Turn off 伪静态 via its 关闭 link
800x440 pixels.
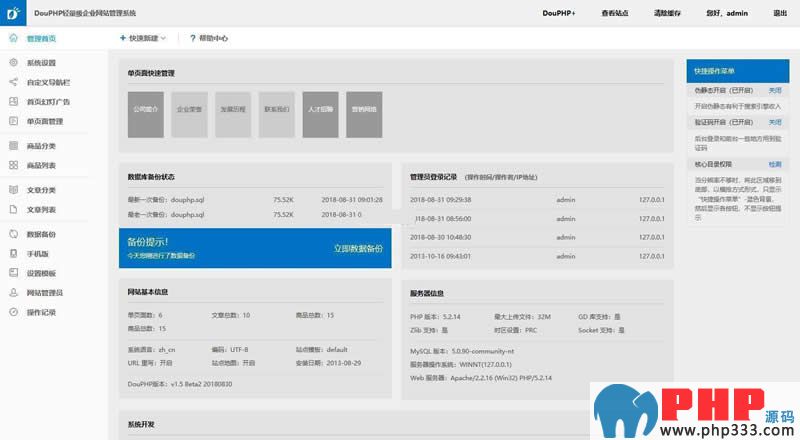(774, 90)
